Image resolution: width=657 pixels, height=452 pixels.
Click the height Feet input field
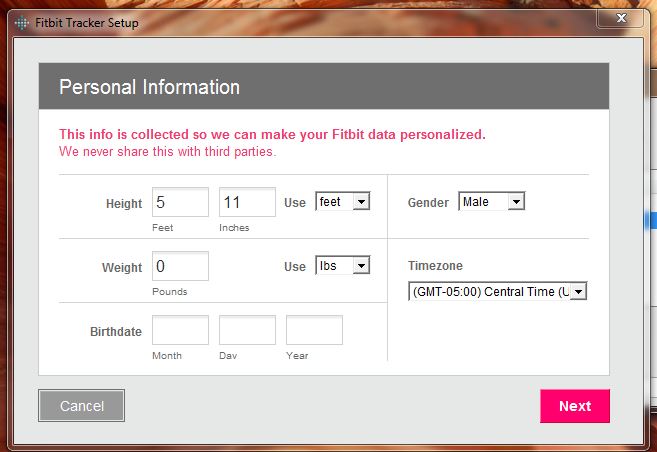point(180,202)
